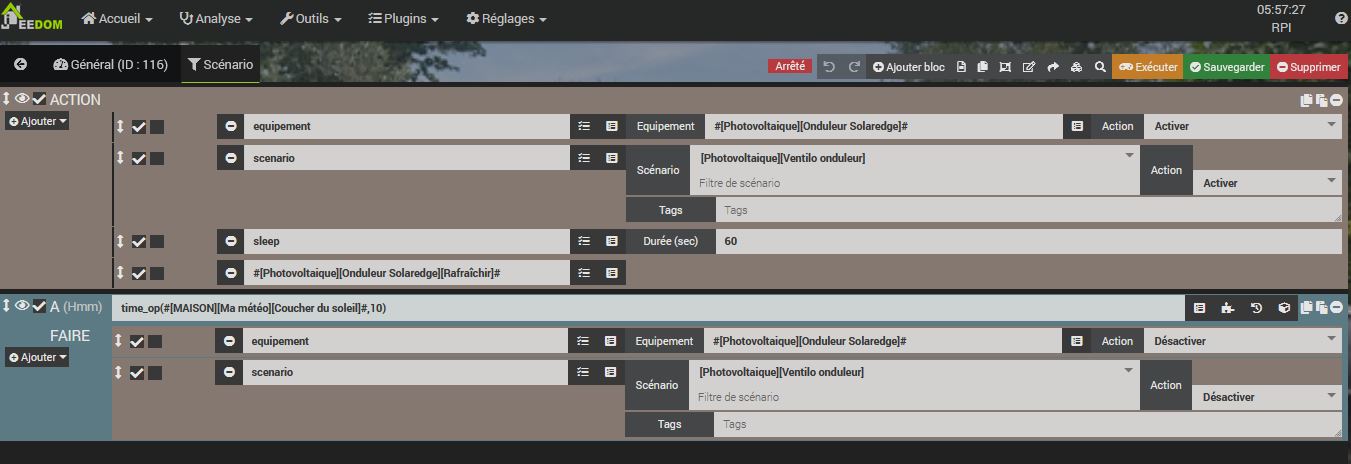Click the export share arrow icon
Viewport: 1351px width, 464px height.
click(1053, 67)
